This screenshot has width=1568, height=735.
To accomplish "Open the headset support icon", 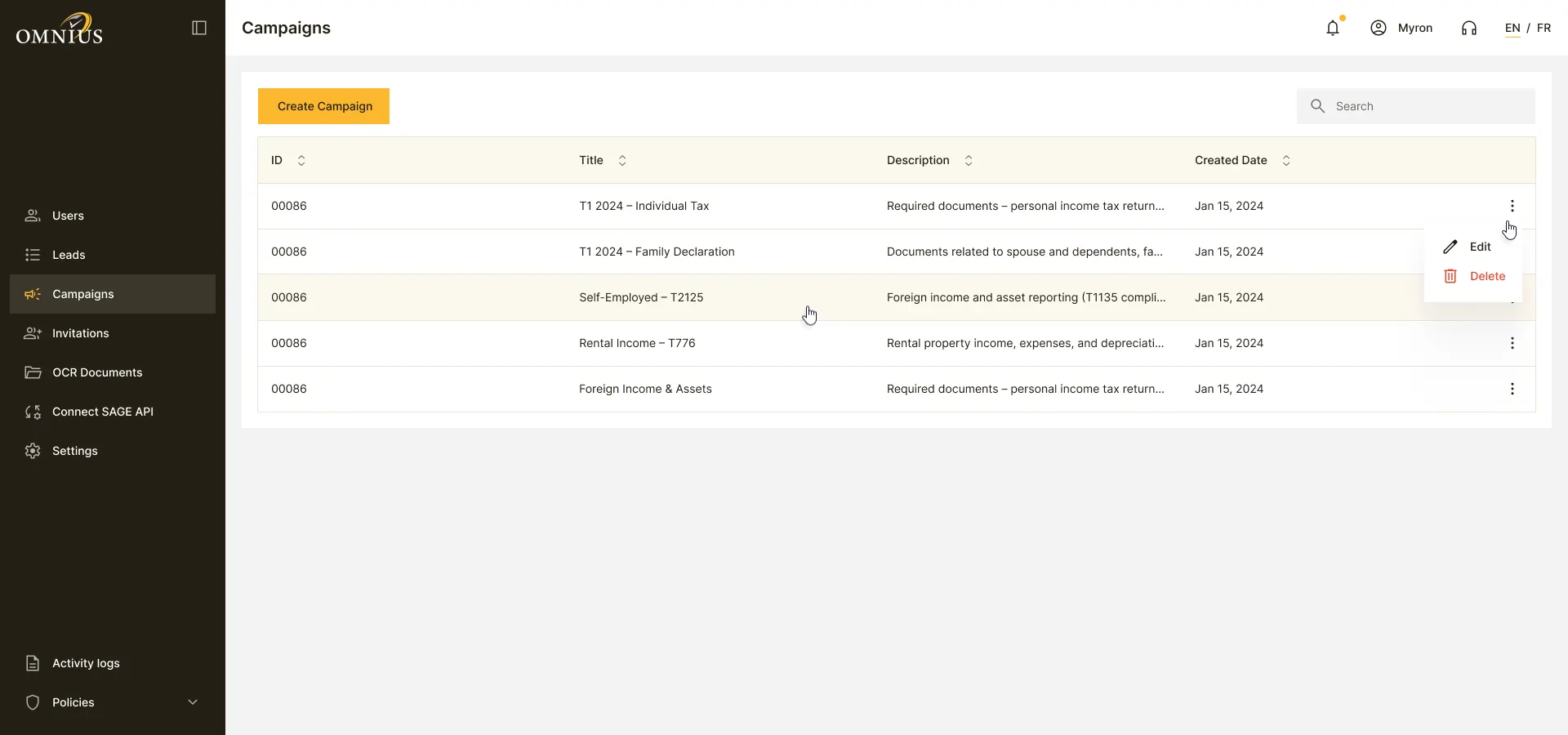I will [1469, 29].
